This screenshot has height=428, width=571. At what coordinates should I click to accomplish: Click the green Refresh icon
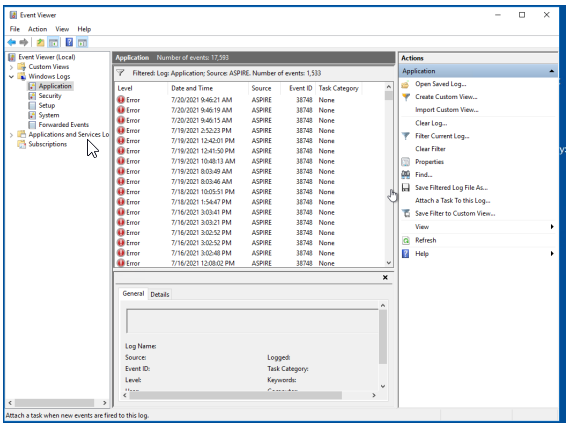click(x=406, y=240)
